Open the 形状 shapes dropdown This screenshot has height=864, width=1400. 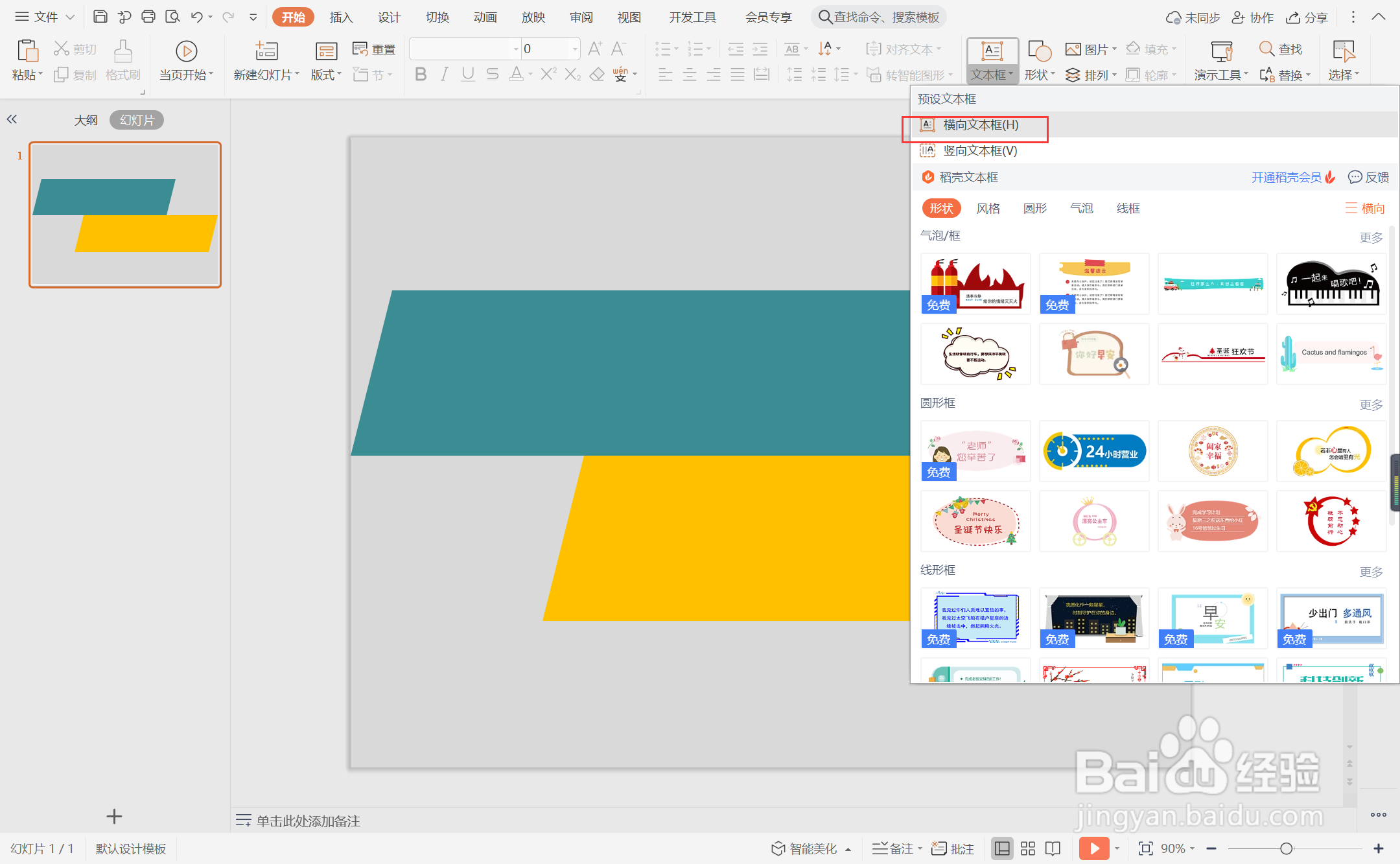point(1039,74)
